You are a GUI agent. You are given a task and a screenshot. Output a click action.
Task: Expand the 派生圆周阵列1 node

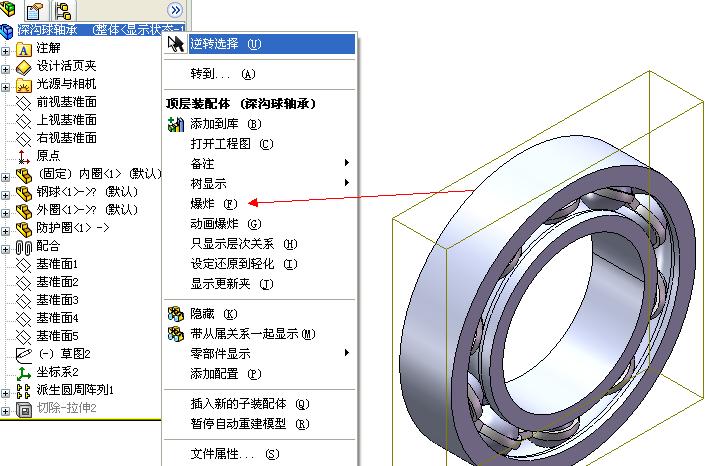click(5, 393)
